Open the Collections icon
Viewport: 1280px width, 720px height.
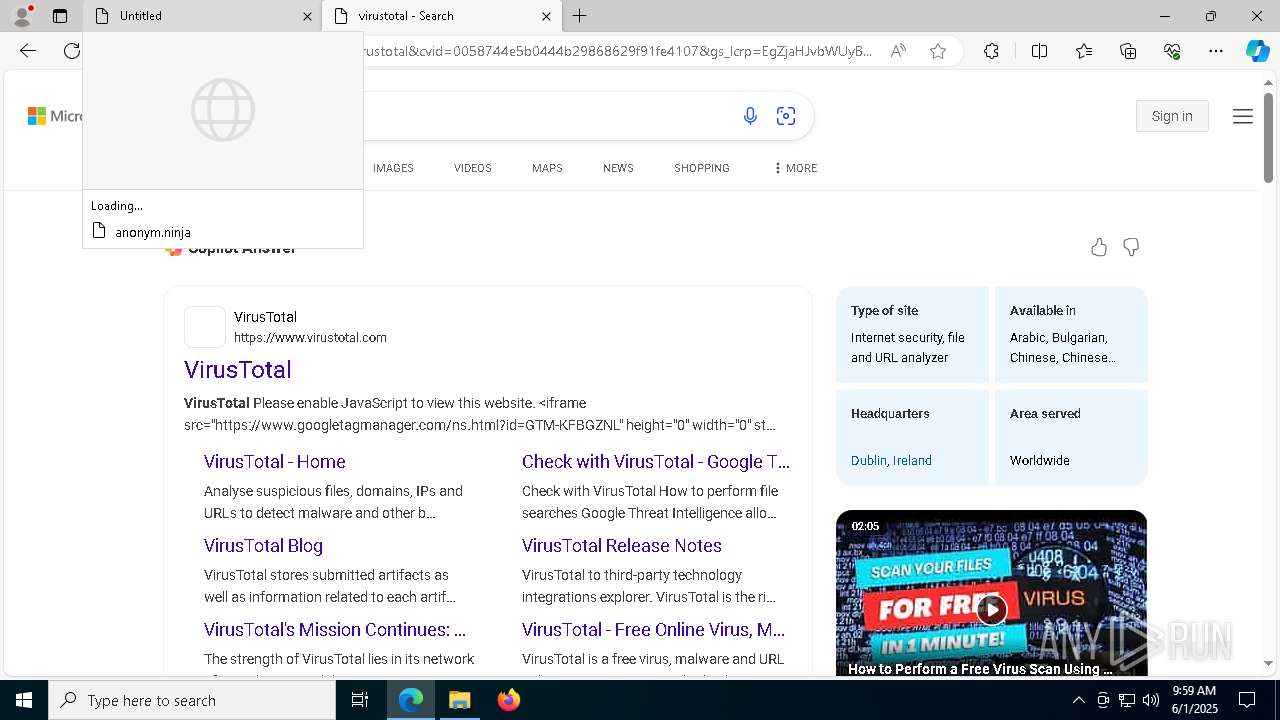(1128, 51)
